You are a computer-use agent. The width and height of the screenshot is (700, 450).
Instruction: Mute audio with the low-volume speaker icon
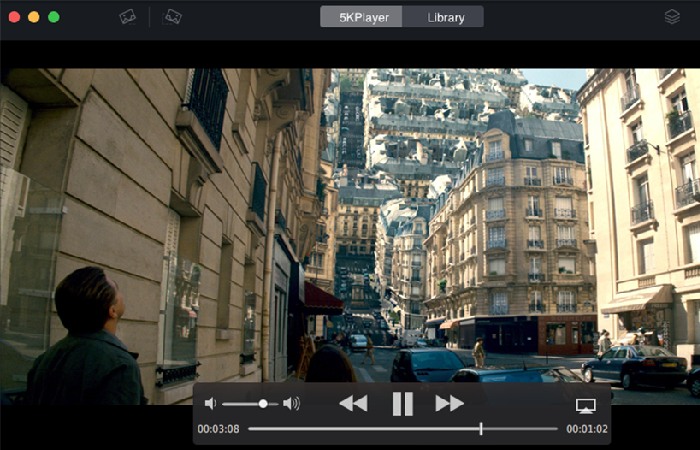[210, 404]
